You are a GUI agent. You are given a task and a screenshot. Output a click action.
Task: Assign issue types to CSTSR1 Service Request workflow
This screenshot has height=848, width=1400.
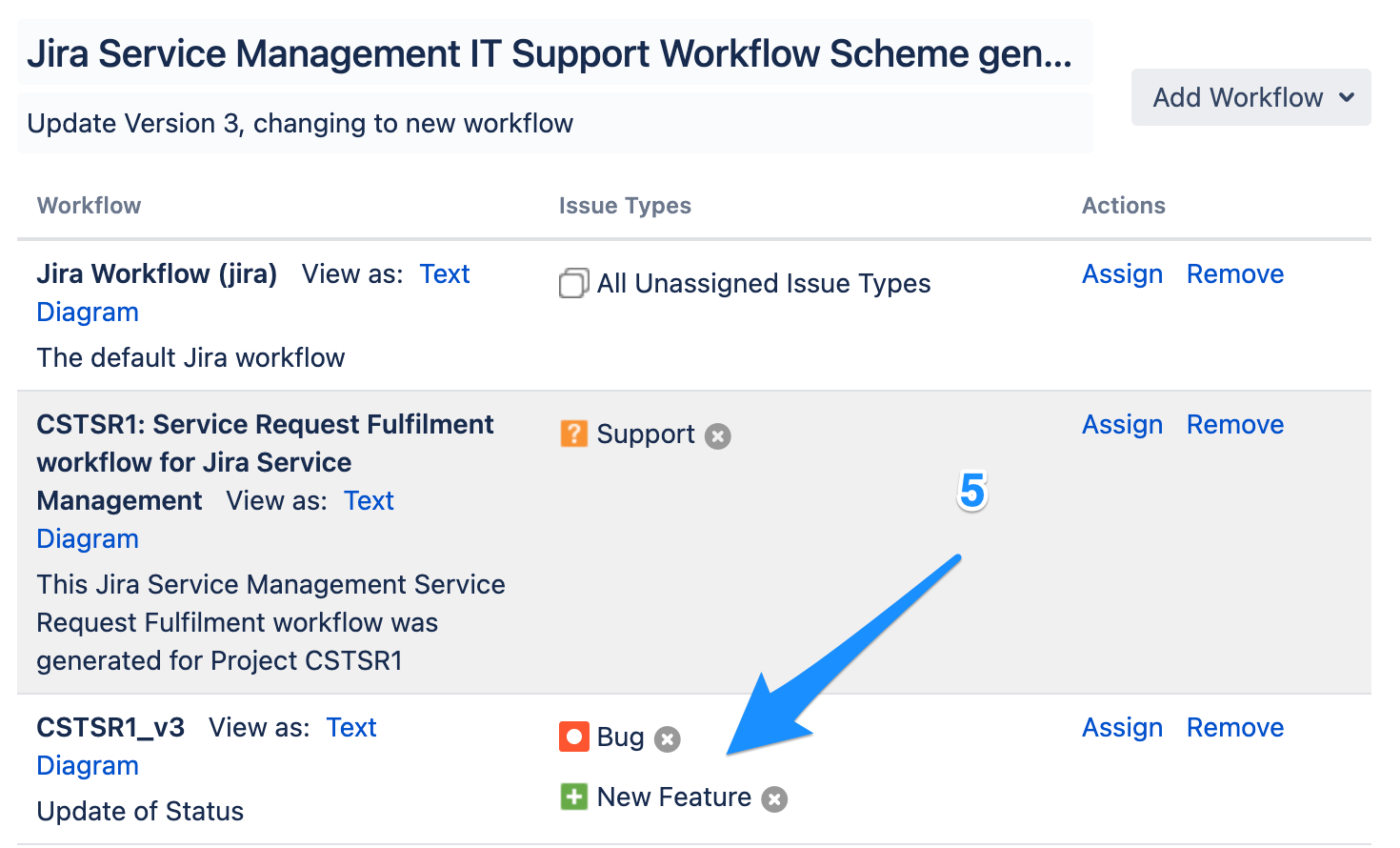tap(1122, 425)
